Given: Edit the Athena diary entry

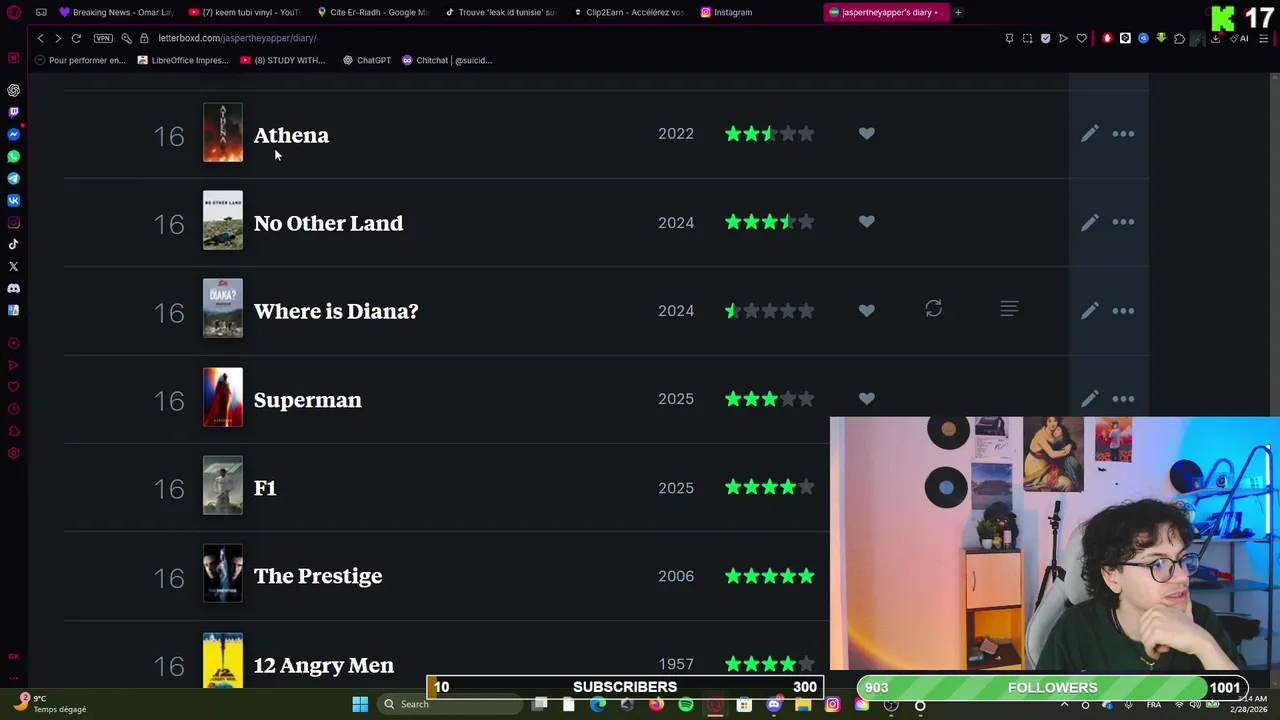Looking at the screenshot, I should click(1089, 134).
